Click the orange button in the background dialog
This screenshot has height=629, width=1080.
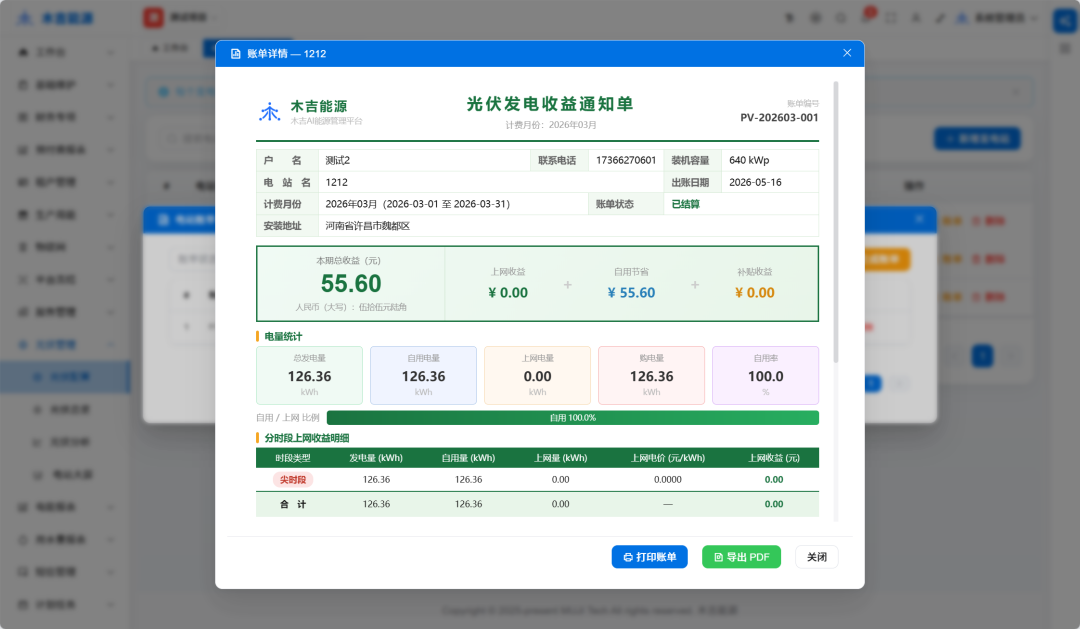pos(885,259)
